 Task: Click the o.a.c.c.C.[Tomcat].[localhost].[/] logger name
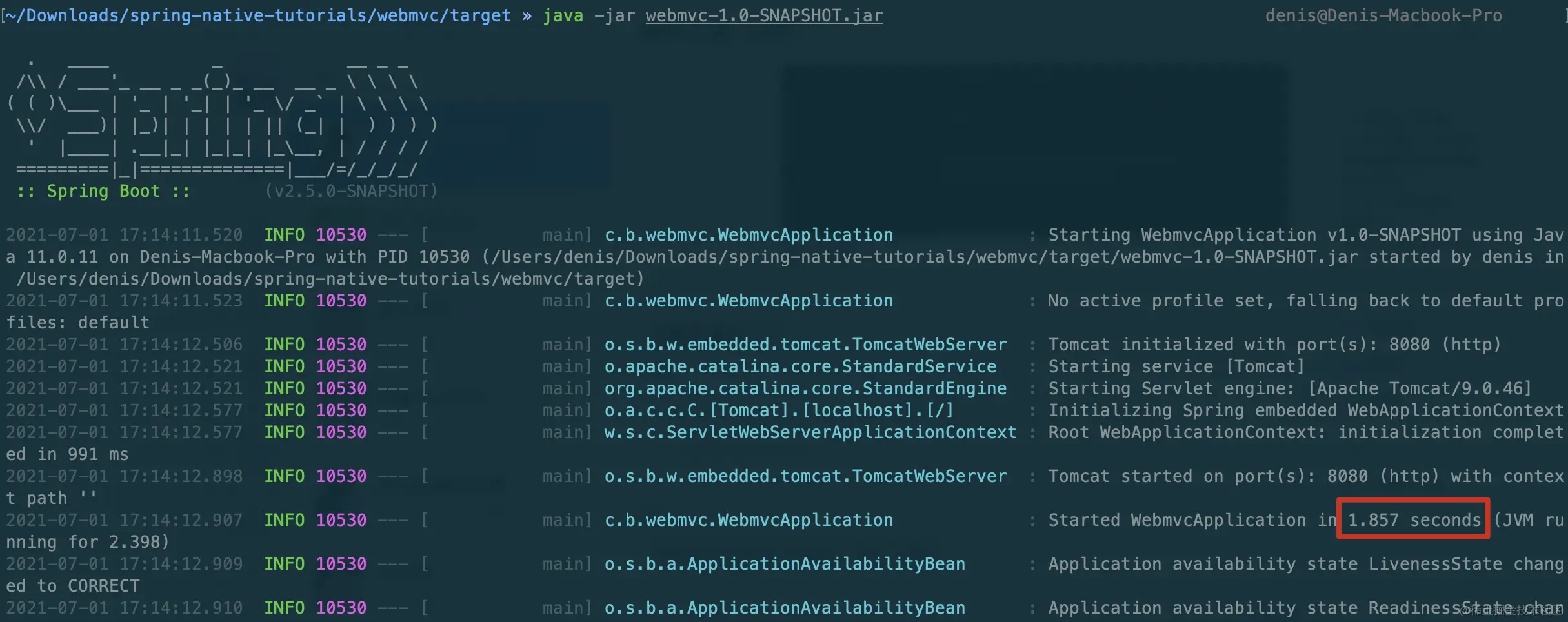point(779,410)
